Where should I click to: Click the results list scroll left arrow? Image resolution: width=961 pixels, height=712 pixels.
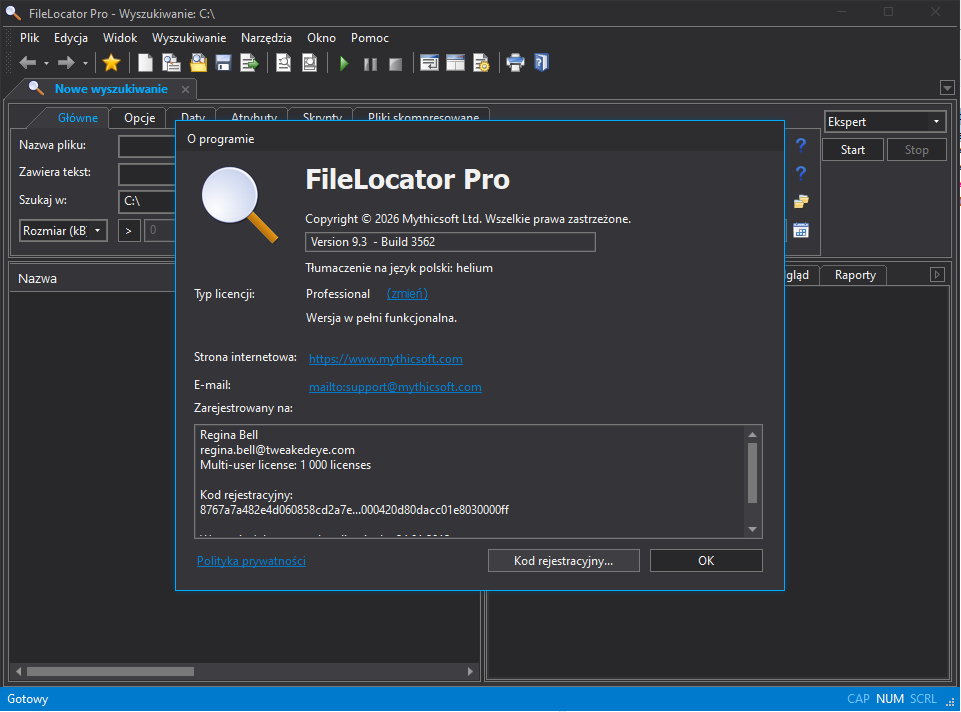pyautogui.click(x=18, y=672)
